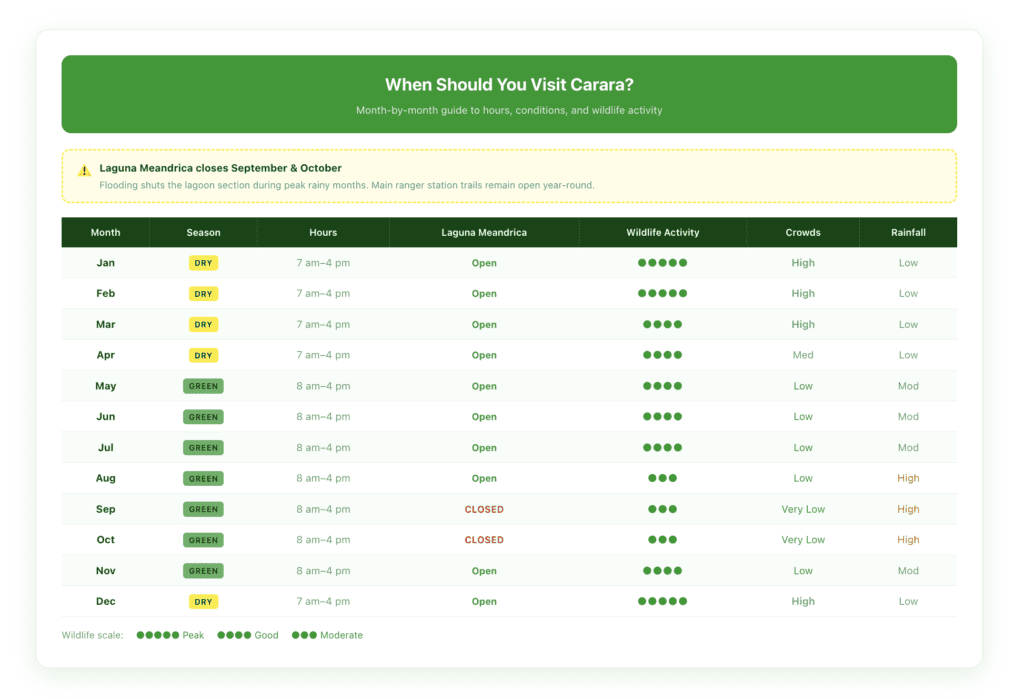This screenshot has height=699, width=1024.
Task: Toggle December's DRY season badge
Action: (203, 601)
